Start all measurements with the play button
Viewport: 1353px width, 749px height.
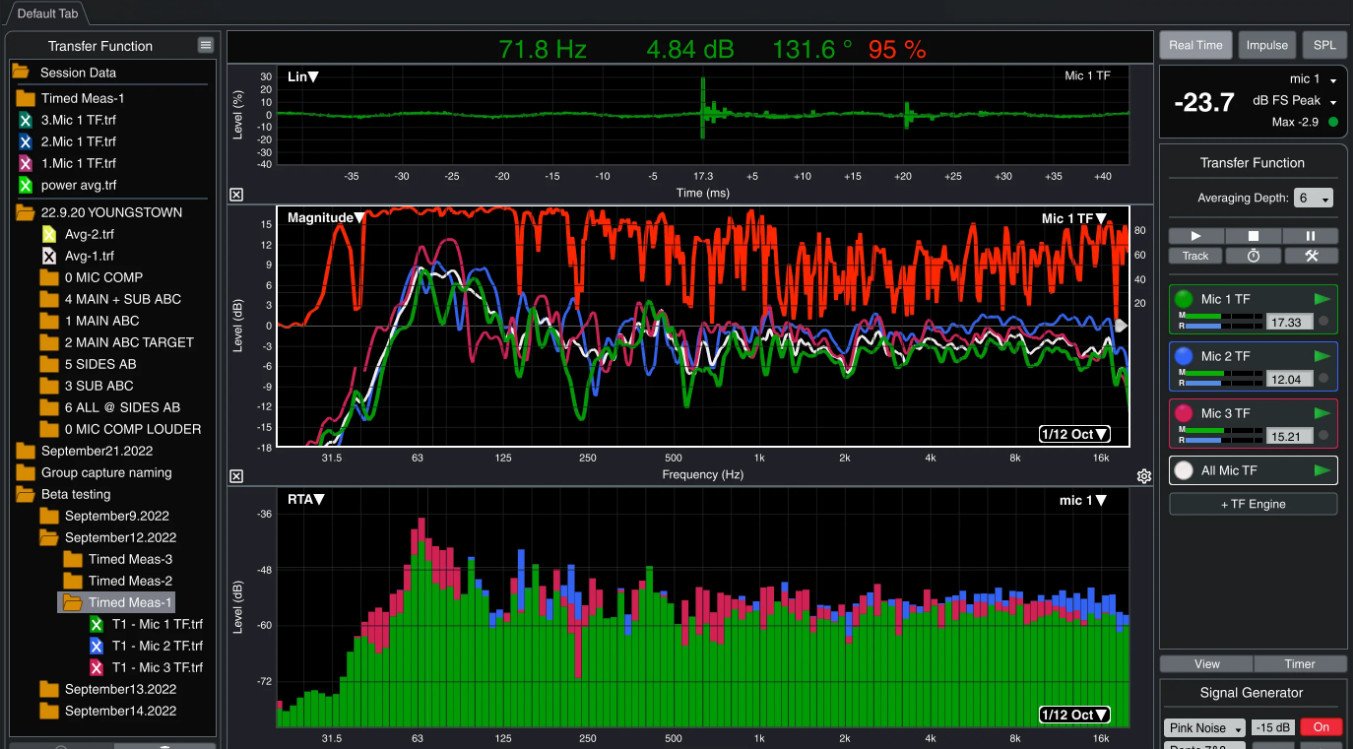coord(1196,236)
